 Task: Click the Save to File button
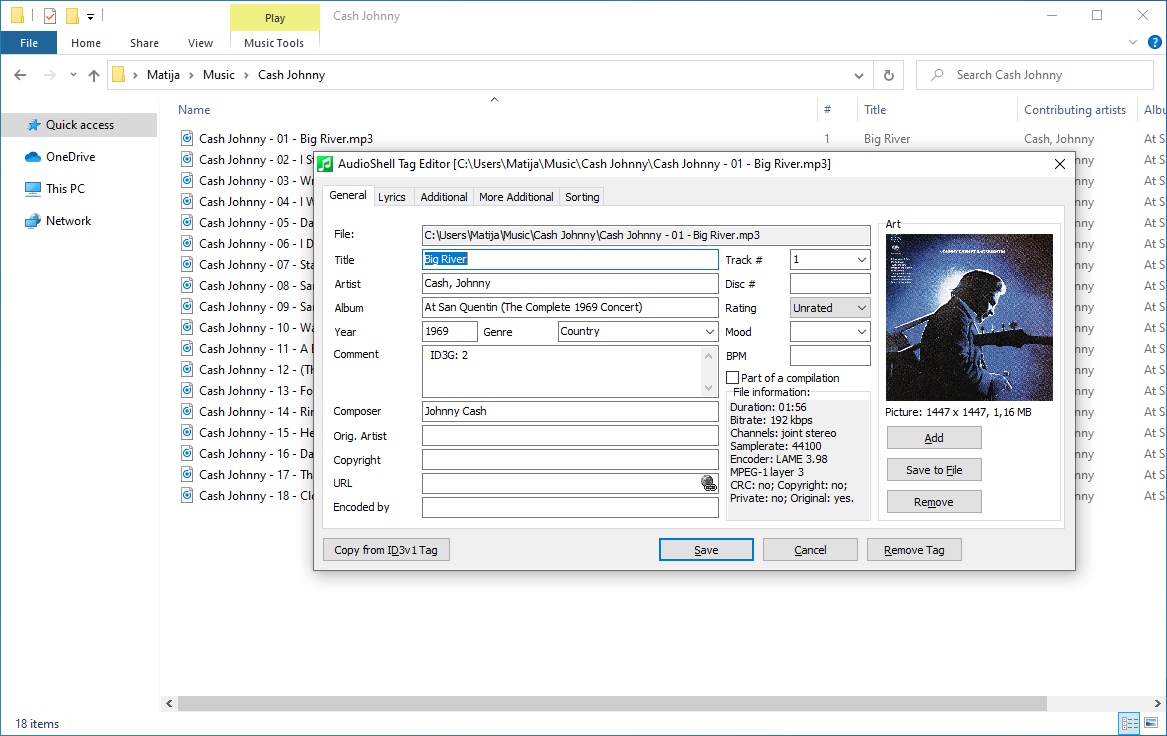pyautogui.click(x=934, y=470)
